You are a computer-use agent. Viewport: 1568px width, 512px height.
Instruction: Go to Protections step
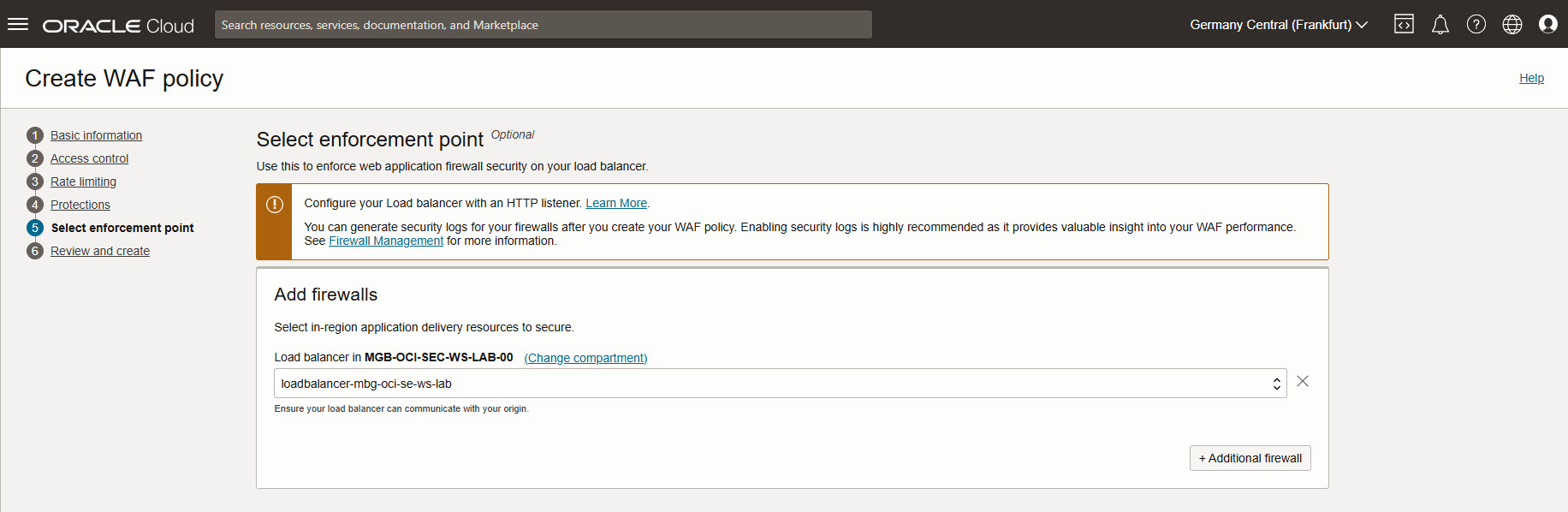80,205
